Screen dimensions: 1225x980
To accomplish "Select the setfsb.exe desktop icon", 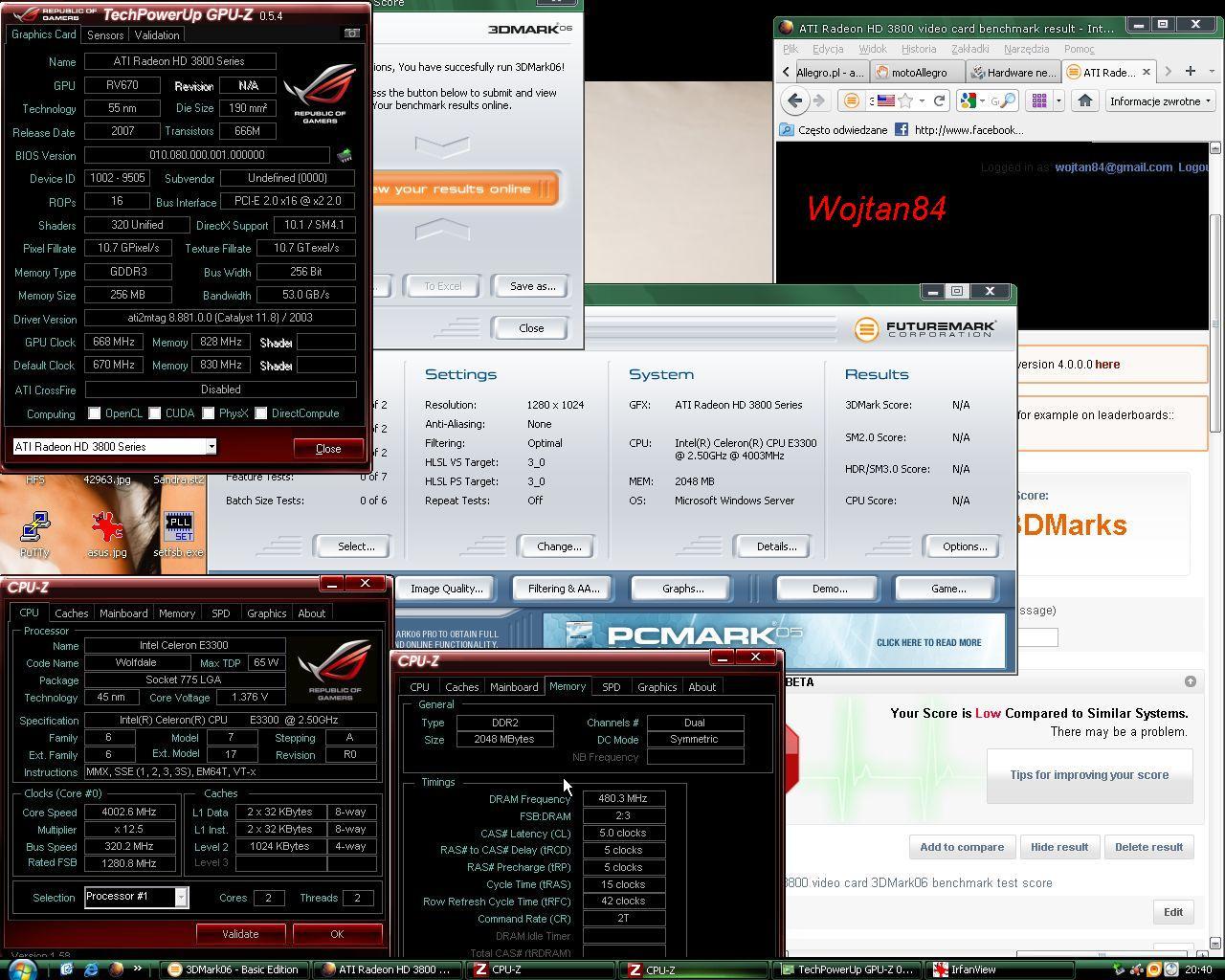I will (x=178, y=534).
